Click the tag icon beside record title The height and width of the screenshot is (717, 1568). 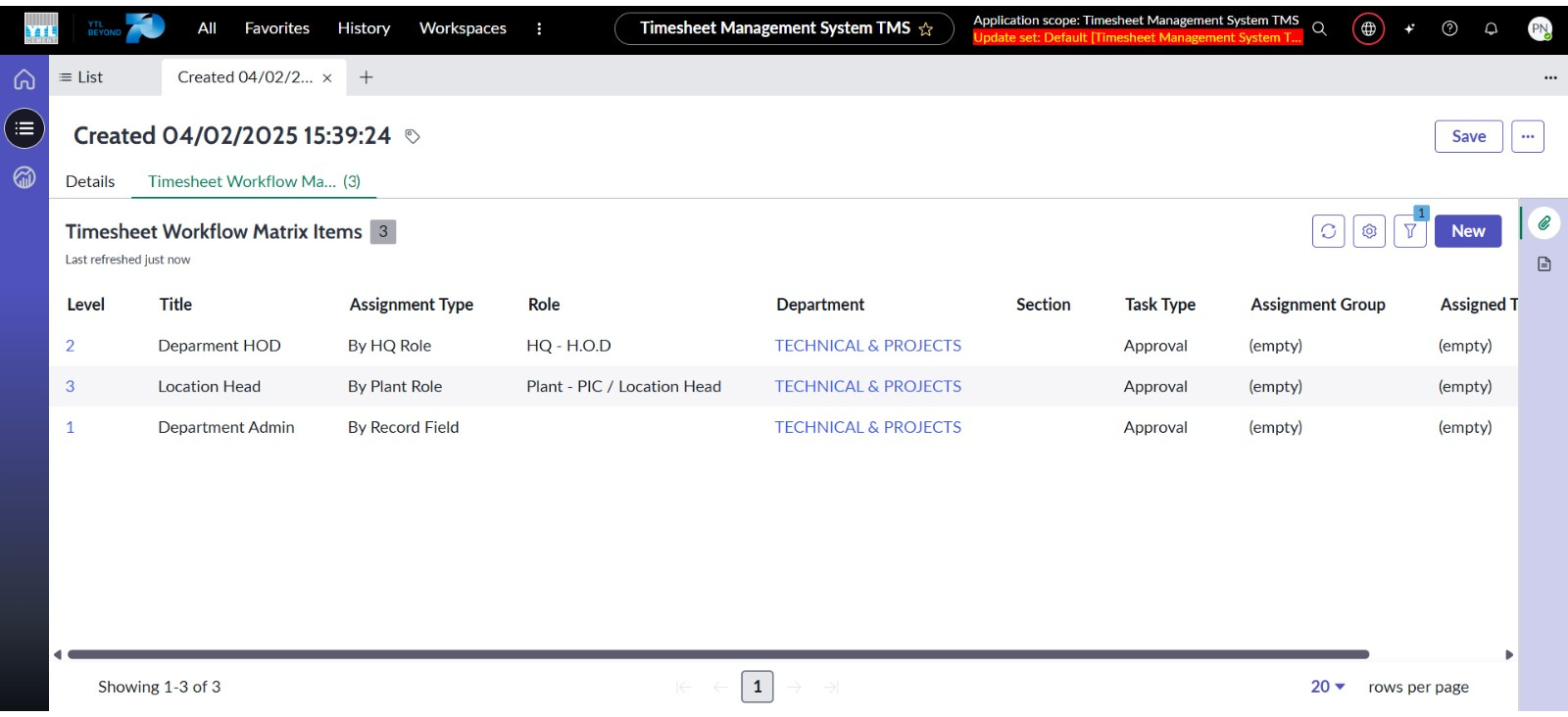[x=413, y=136]
